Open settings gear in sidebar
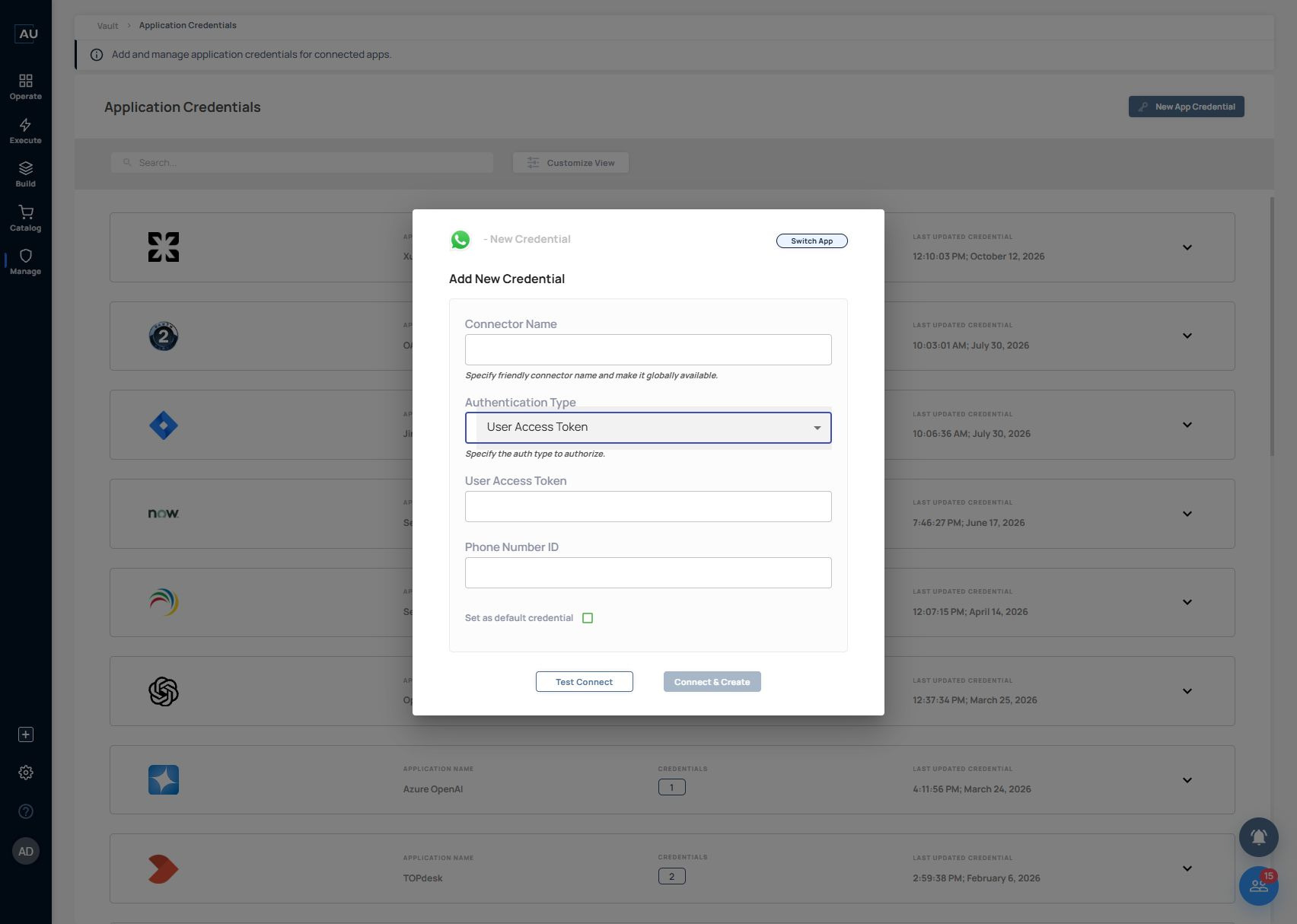The height and width of the screenshot is (924, 1297). click(26, 773)
